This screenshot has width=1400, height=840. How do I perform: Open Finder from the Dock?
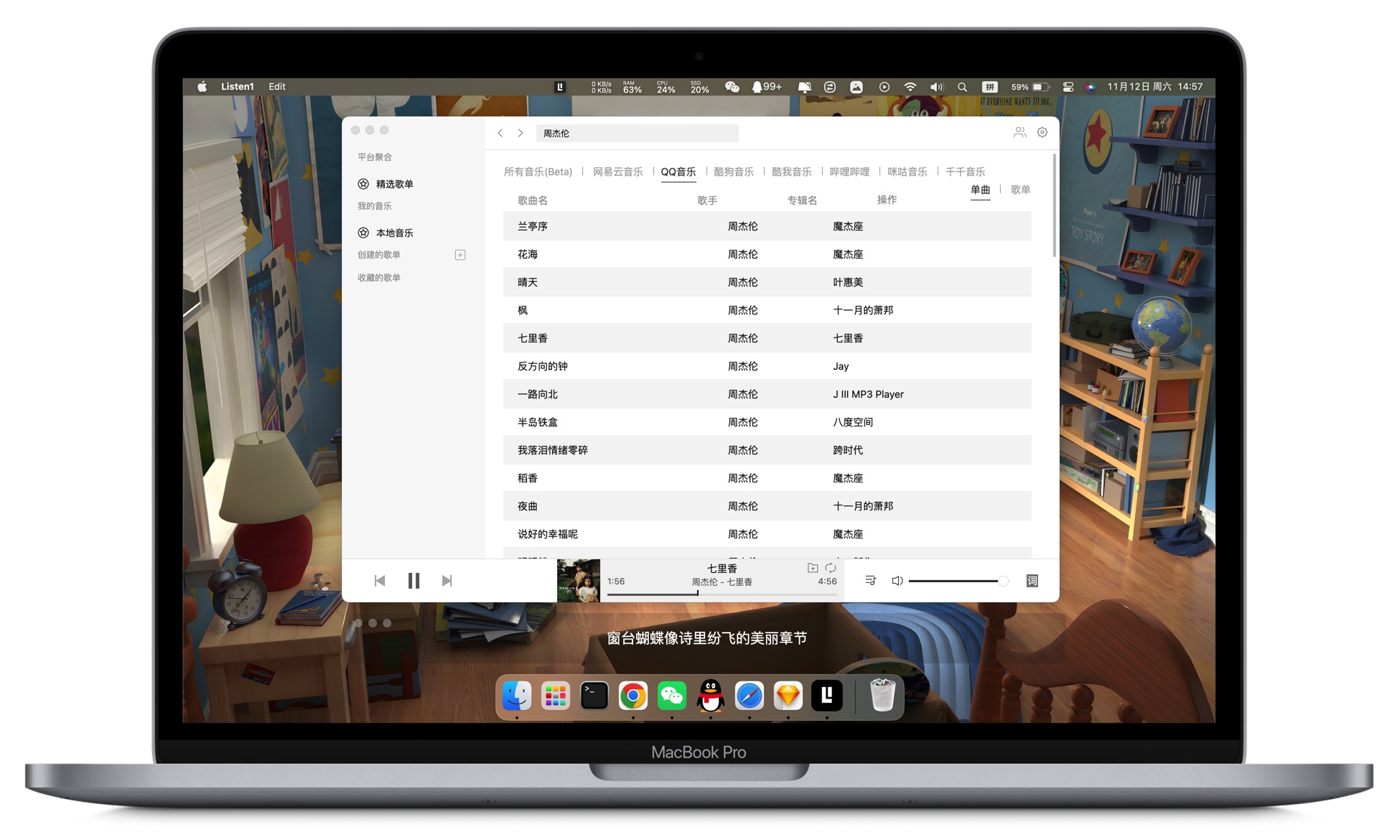[516, 695]
